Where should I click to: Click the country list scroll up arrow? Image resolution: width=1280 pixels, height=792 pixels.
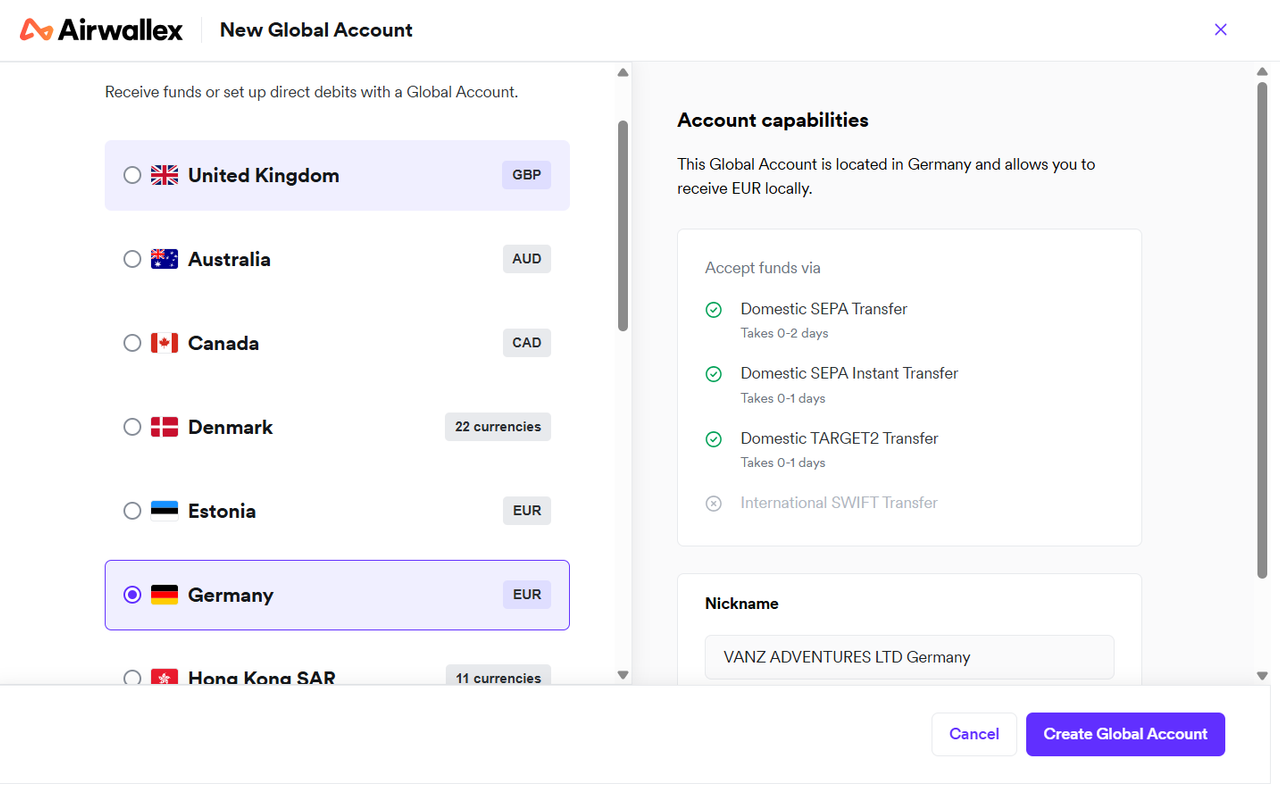tap(623, 72)
